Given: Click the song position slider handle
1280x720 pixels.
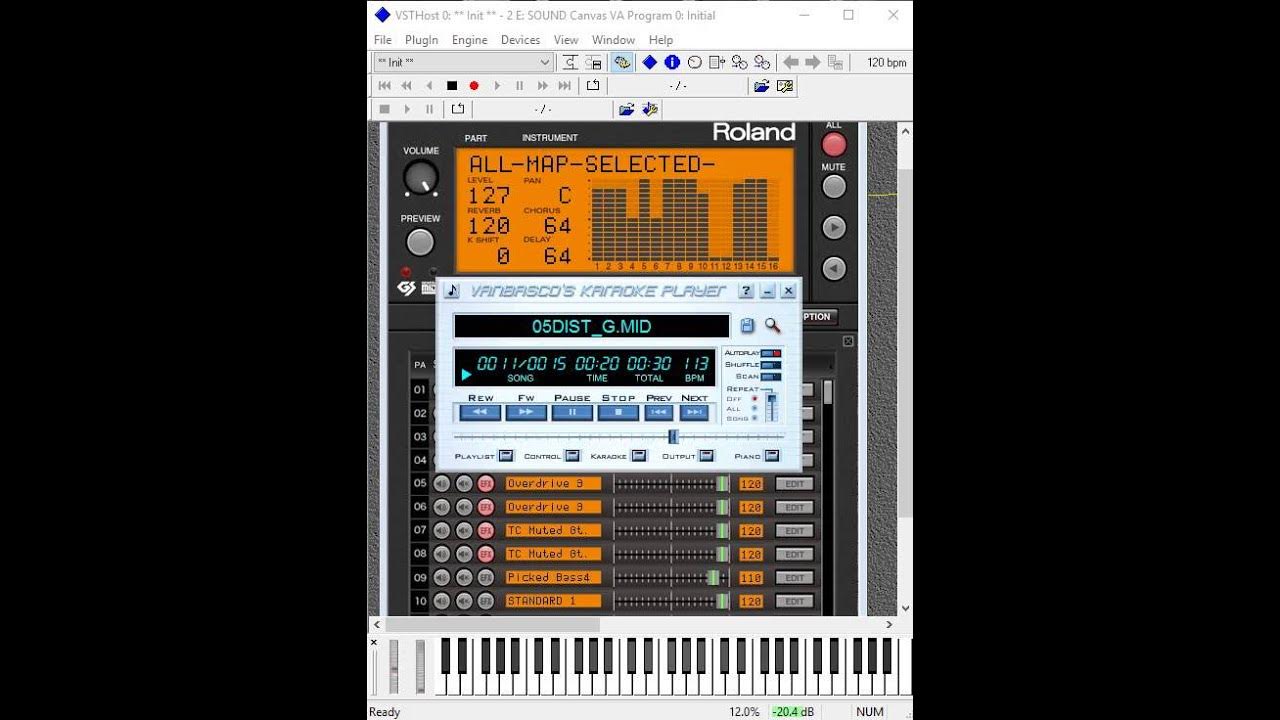Looking at the screenshot, I should [x=673, y=436].
